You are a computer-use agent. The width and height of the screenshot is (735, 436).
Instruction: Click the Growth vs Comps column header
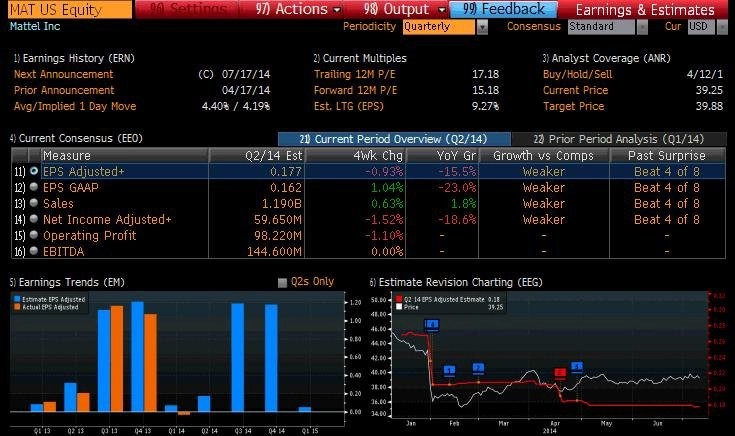[544, 156]
